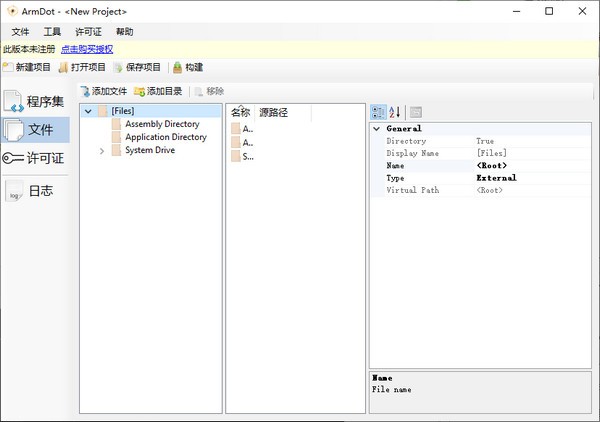This screenshot has height=422, width=600.
Task: Open the 文件 menu
Action: [x=20, y=32]
